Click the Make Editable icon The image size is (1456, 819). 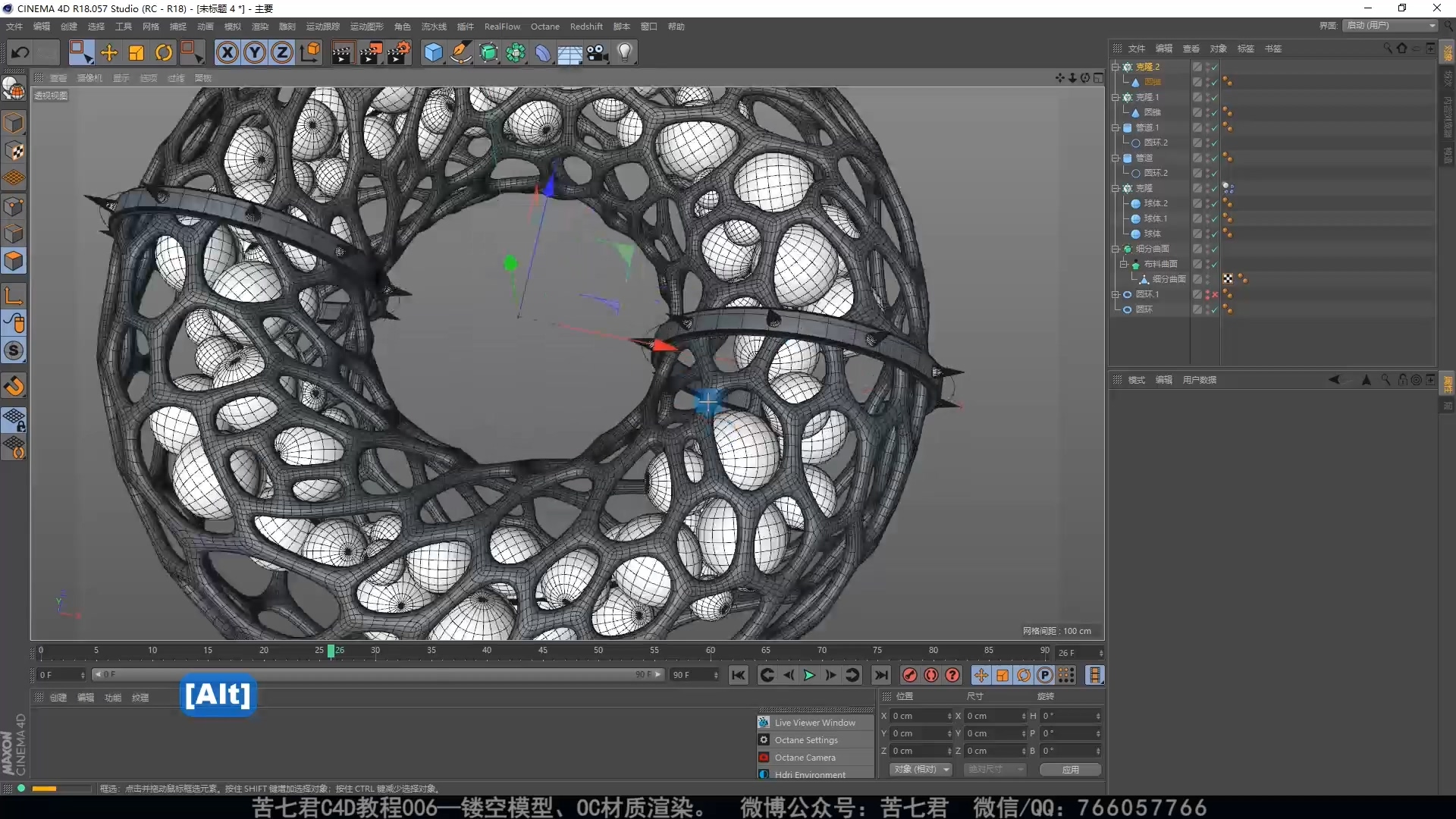click(x=14, y=89)
